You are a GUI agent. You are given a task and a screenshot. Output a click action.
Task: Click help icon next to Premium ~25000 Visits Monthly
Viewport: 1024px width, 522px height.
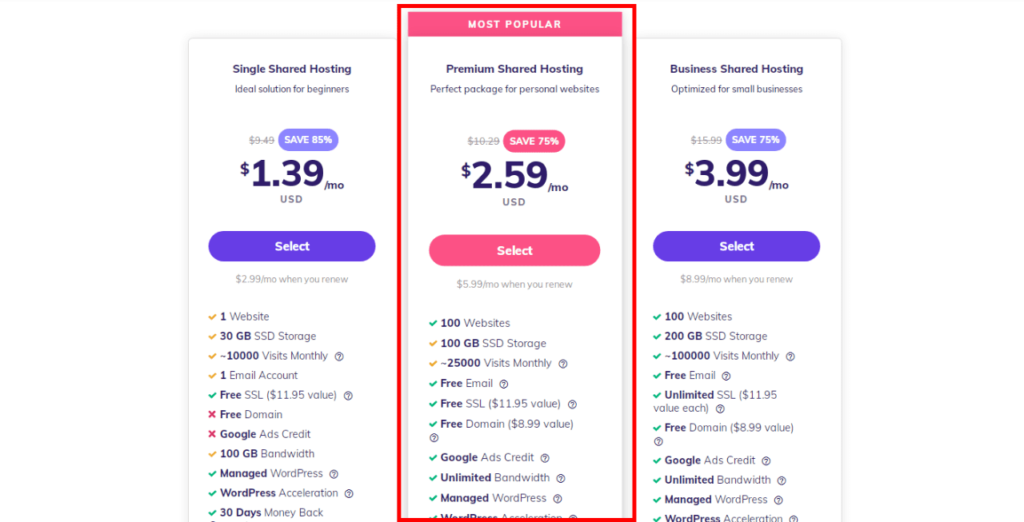[x=563, y=364]
